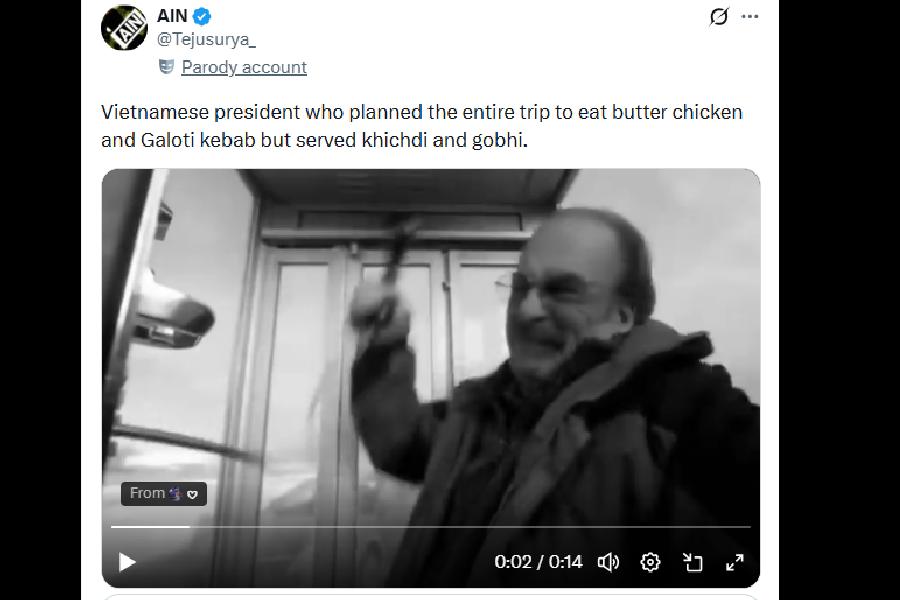
Task: Open video settings gear menu
Action: pos(650,562)
